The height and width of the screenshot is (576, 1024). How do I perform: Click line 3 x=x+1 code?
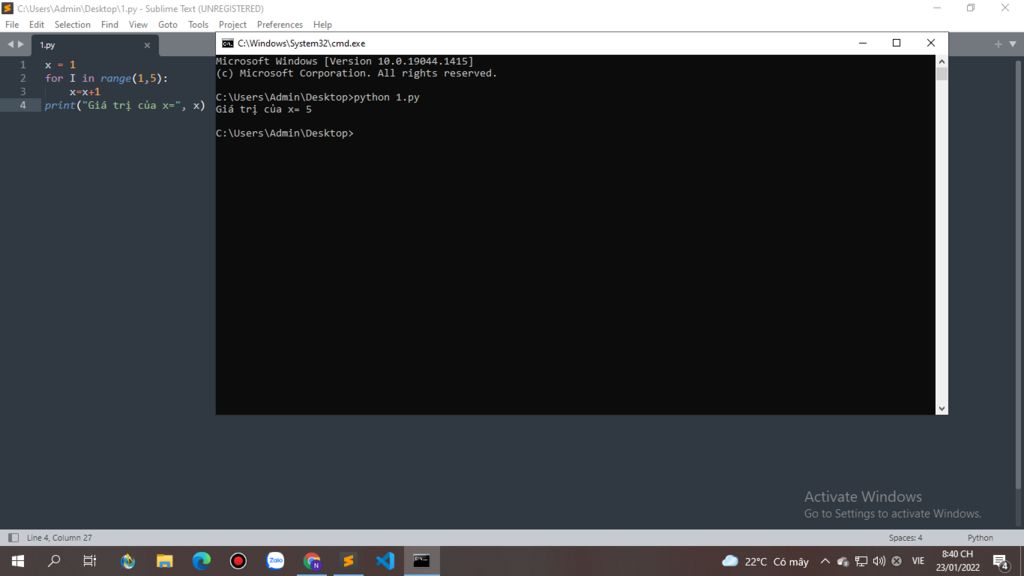point(85,92)
